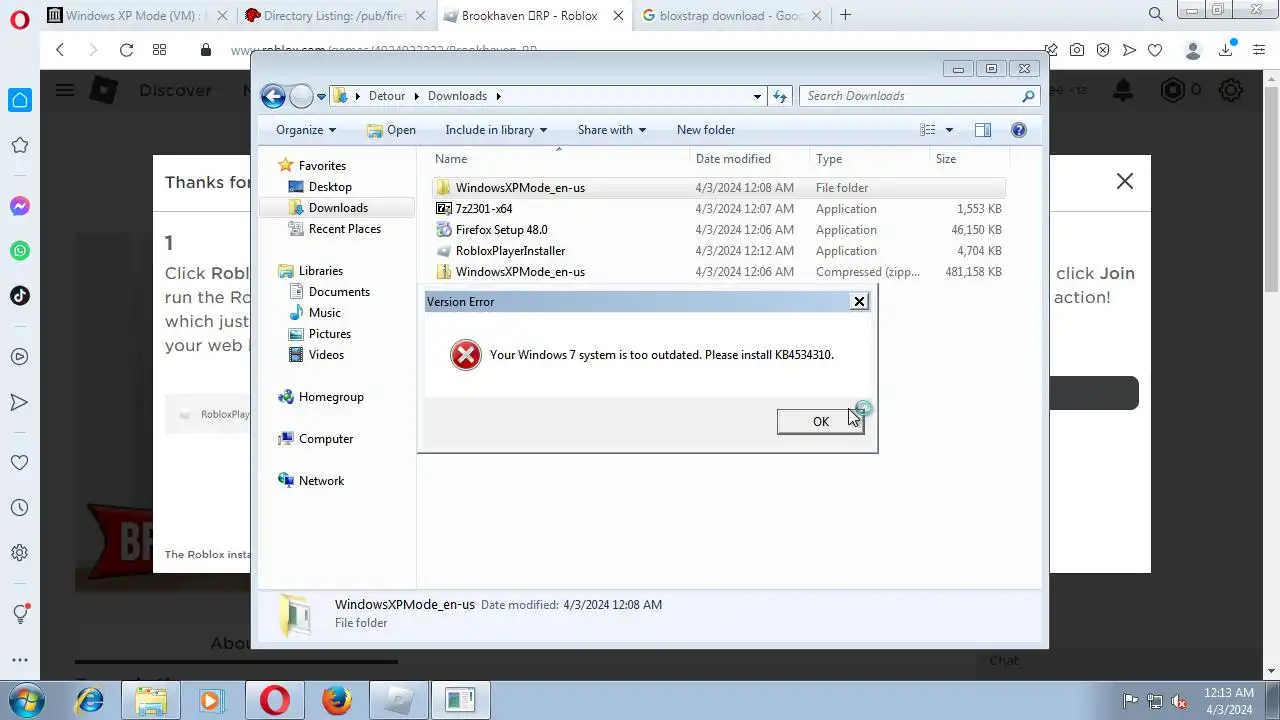The image size is (1280, 720).
Task: Select the WindowsXPMode_en-us compressed zip file
Action: (718, 272)
